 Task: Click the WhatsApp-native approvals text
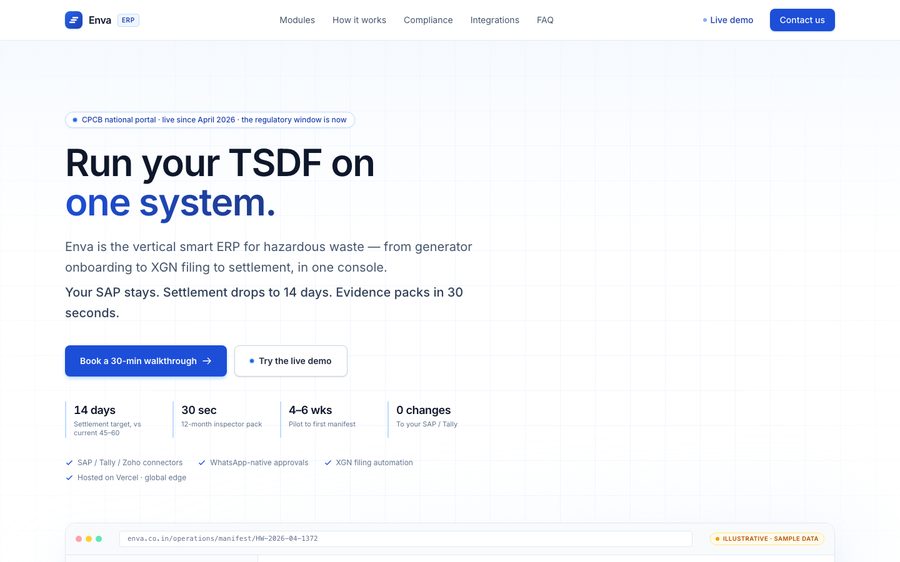[x=259, y=463]
